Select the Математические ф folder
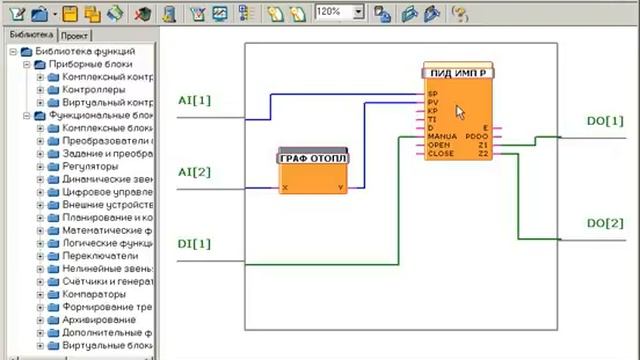 pos(107,230)
